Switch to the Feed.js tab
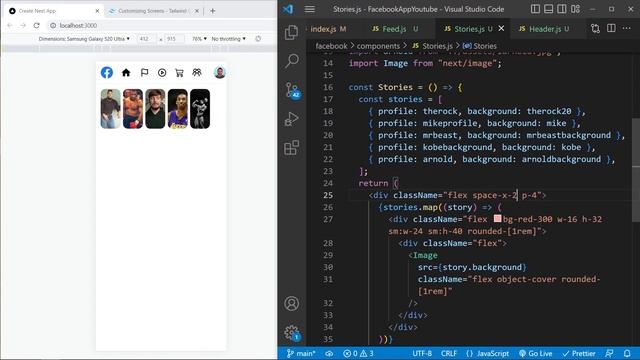Viewport: 640px width, 360px height. 395,29
